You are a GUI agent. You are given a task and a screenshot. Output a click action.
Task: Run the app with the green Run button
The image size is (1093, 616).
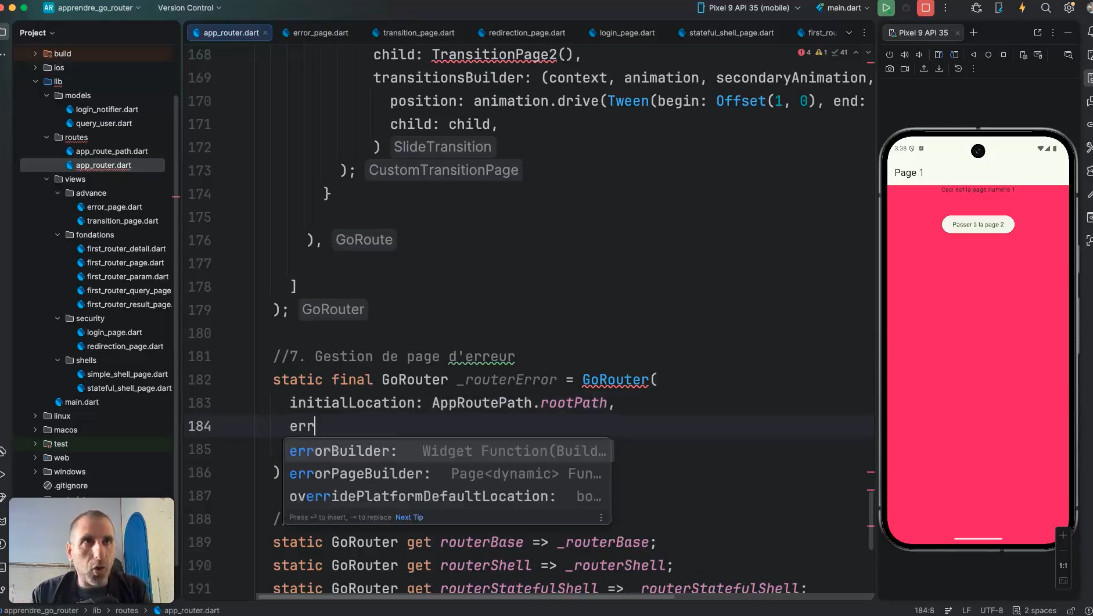[886, 8]
